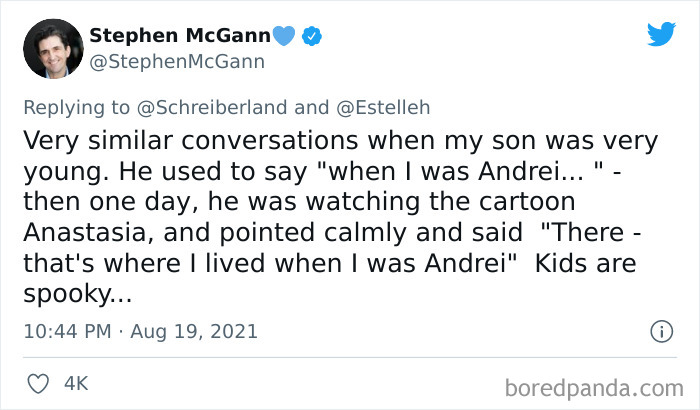Click the Twitter bird logo
700x410 pixels.
[x=661, y=34]
